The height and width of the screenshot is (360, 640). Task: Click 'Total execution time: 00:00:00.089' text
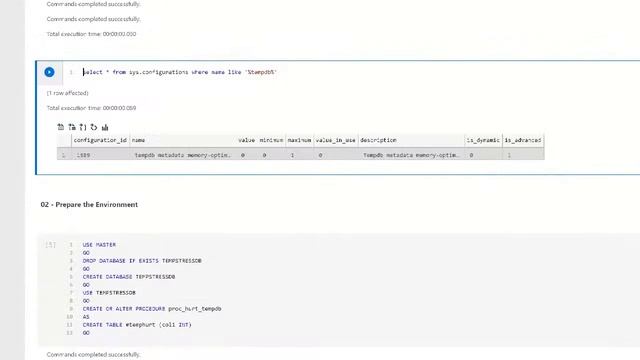(91, 108)
